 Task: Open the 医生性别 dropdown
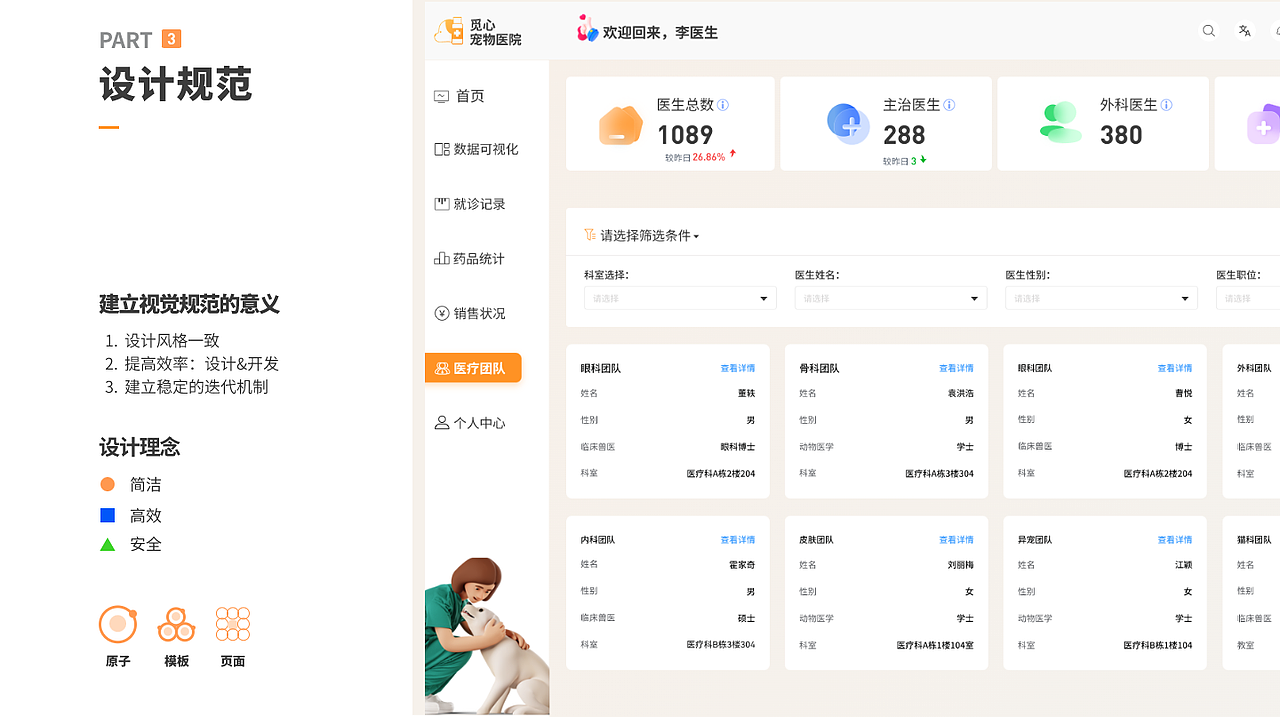click(x=1101, y=297)
